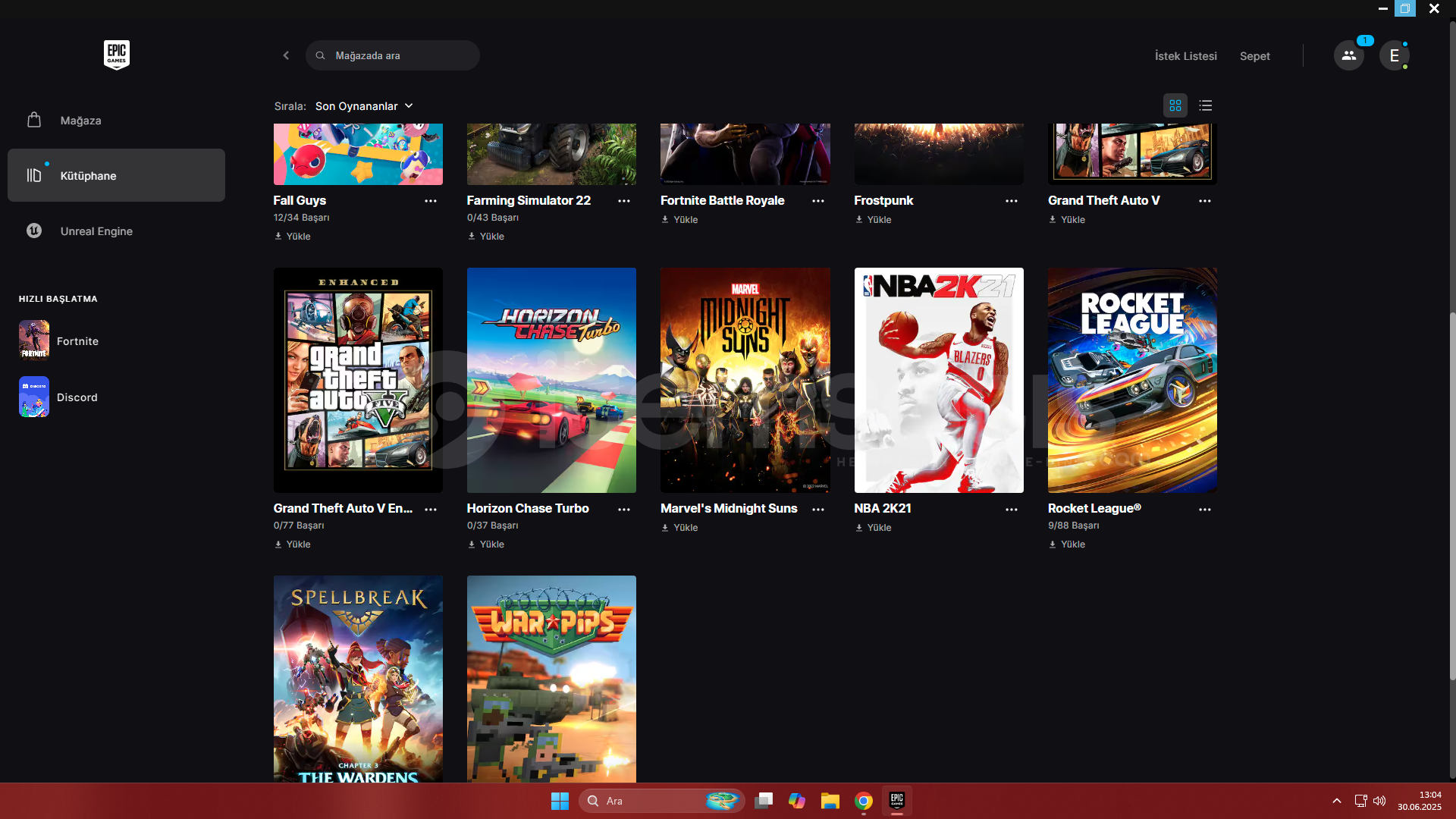The width and height of the screenshot is (1456, 819).
Task: Open File Explorer from the taskbar
Action: point(830,801)
